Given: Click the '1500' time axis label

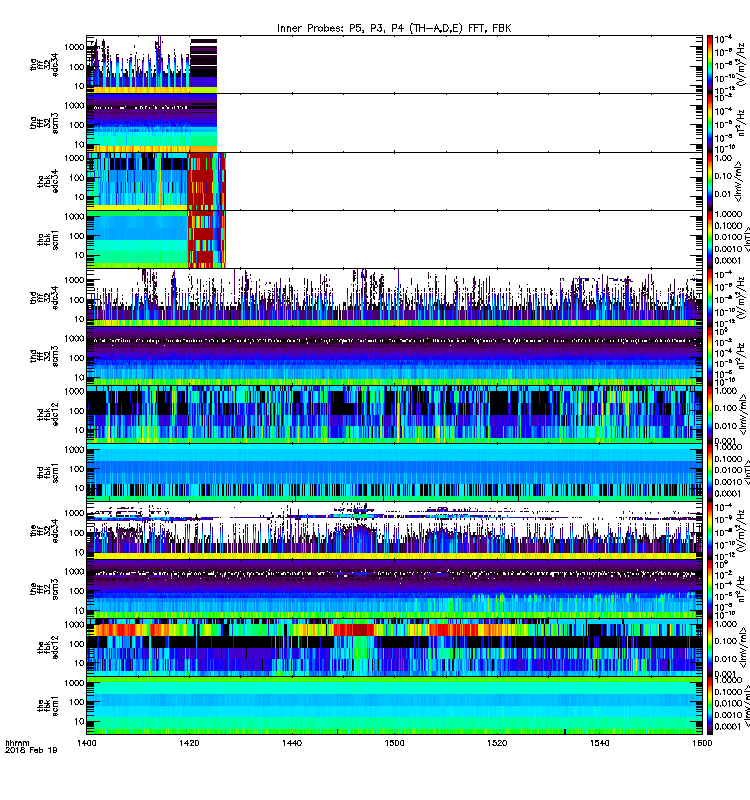Looking at the screenshot, I should click(x=394, y=743).
